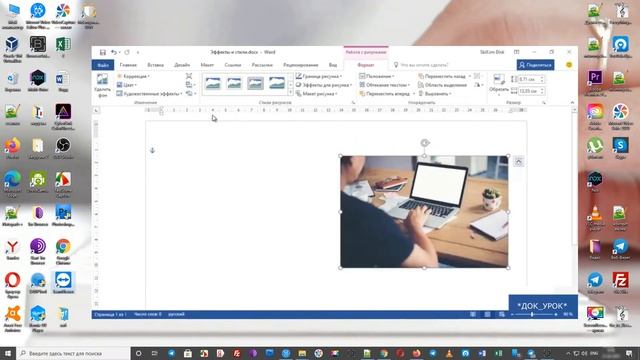Image resolution: width=640 pixels, height=360 pixels.
Task: Click the ribbon display options icon in the title bar
Action: (516, 52)
